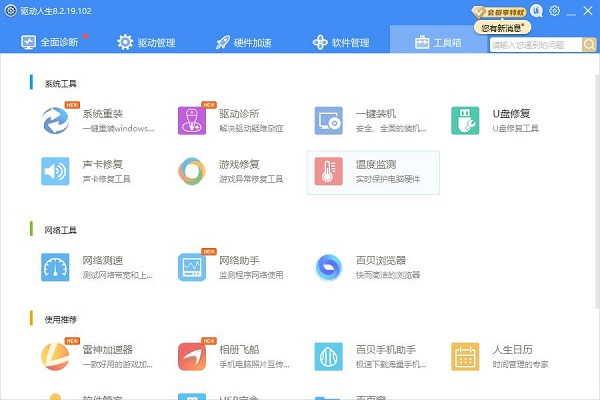Screen dimensions: 600x400
Task: Click the 网络测速 title text
Action: click(x=103, y=260)
